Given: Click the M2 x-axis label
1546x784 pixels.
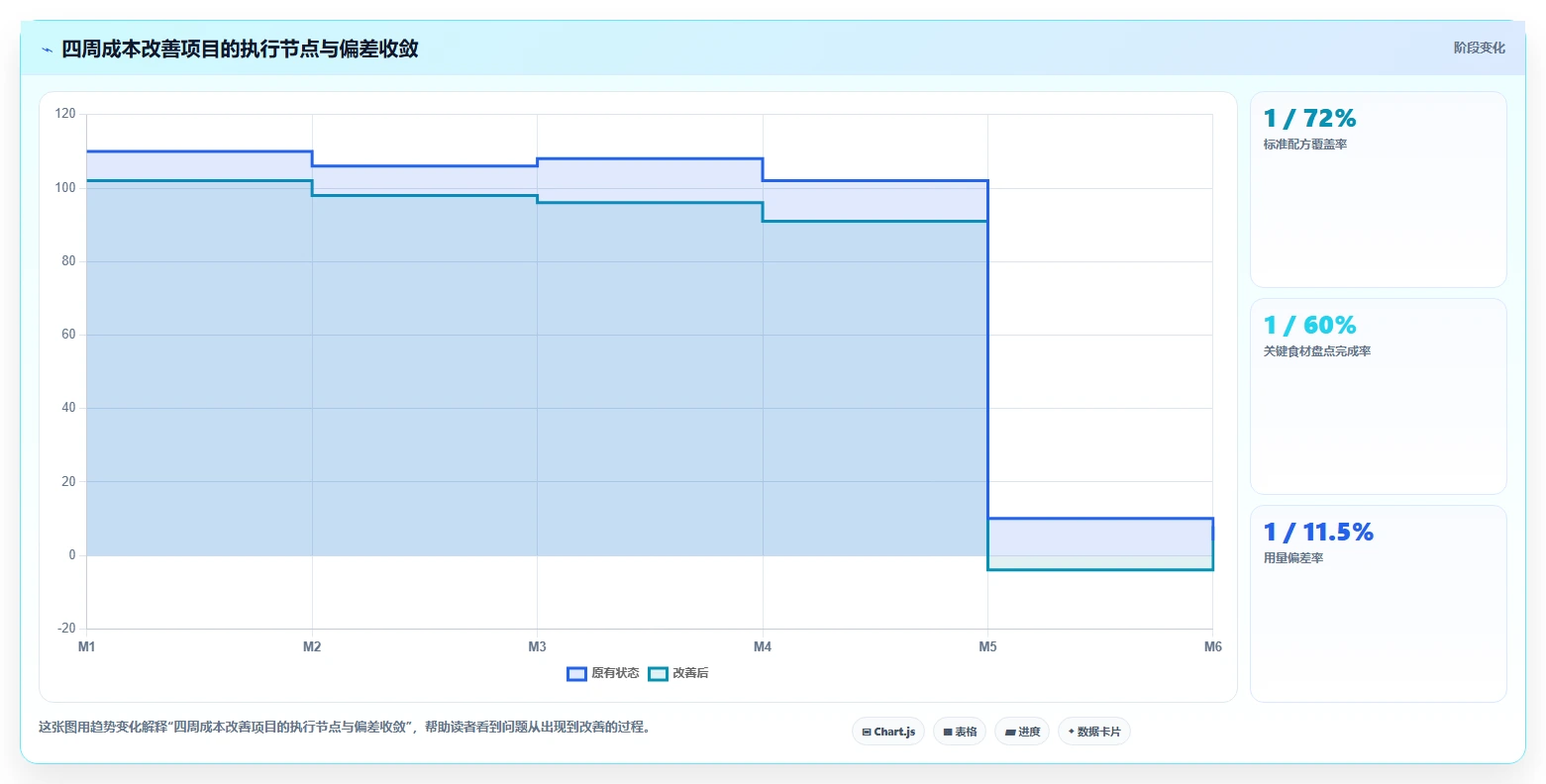Looking at the screenshot, I should coord(312,646).
